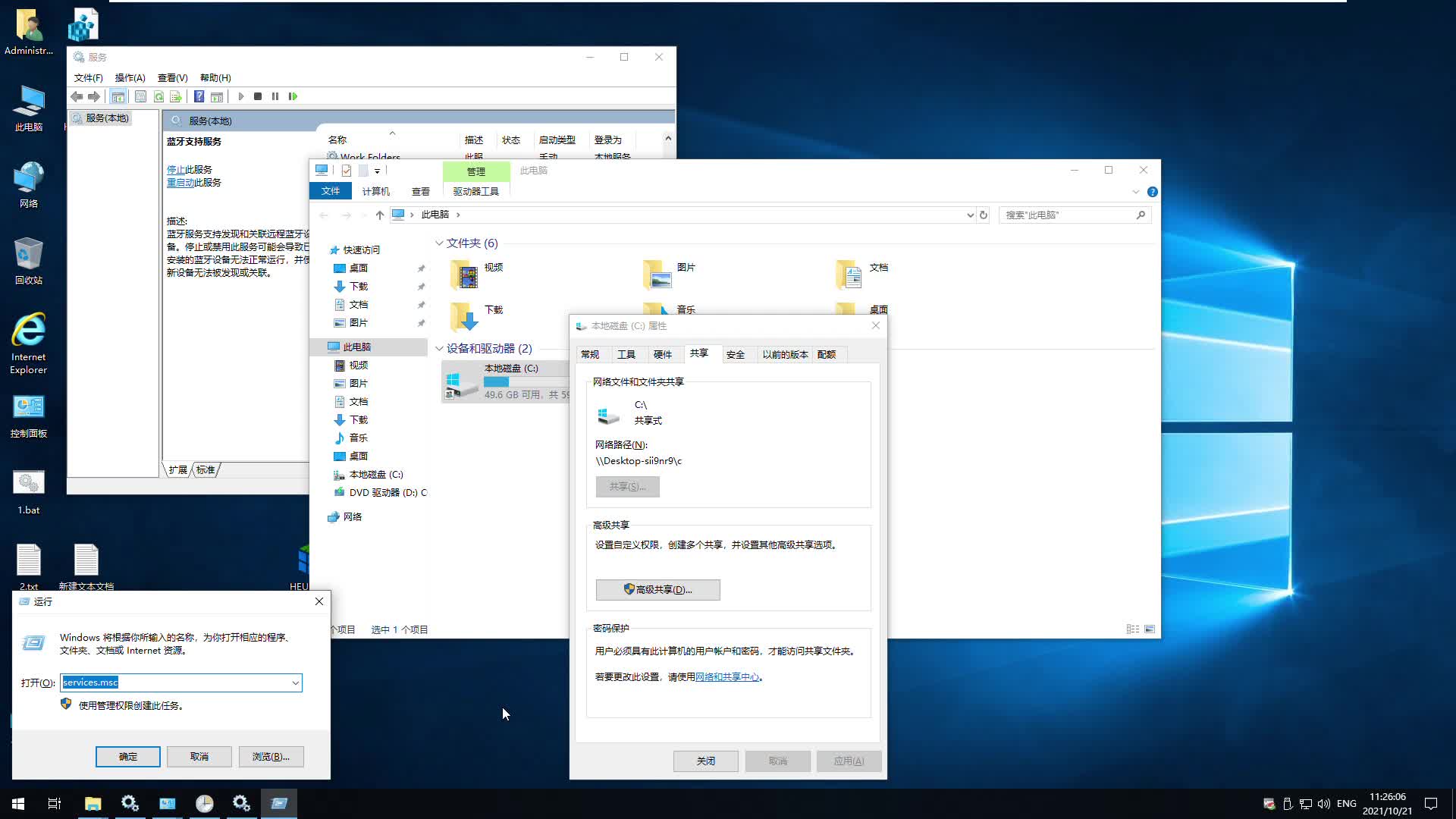Start the selected service
The height and width of the screenshot is (819, 1456).
point(240,96)
